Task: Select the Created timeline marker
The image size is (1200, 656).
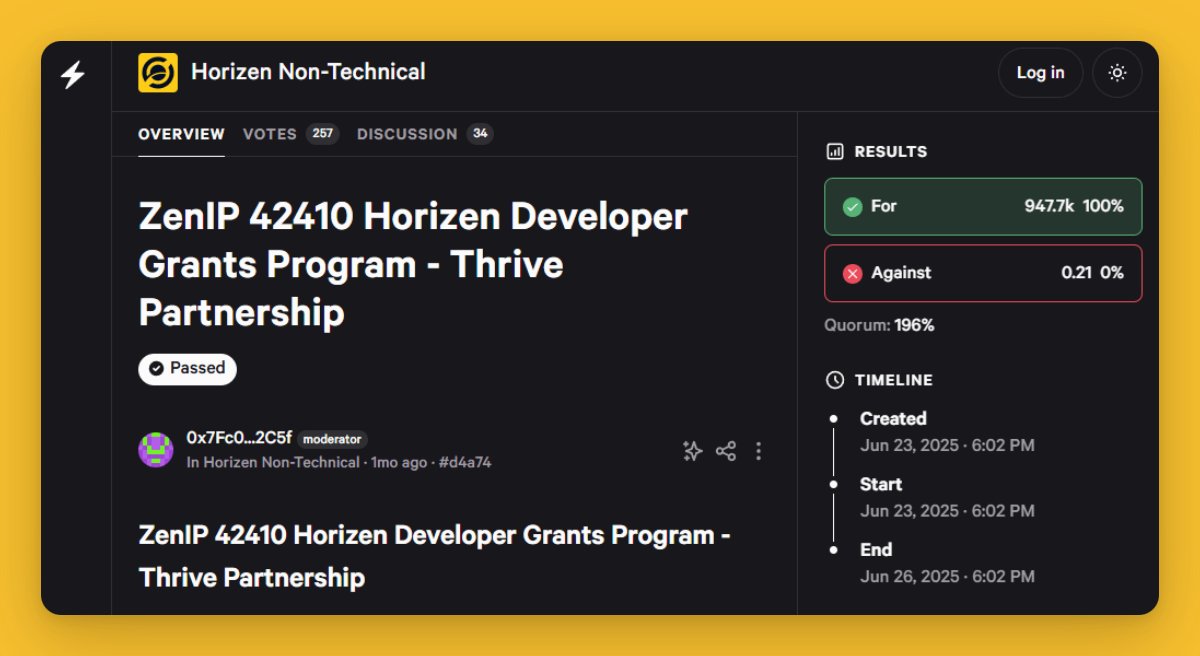Action: 833,418
